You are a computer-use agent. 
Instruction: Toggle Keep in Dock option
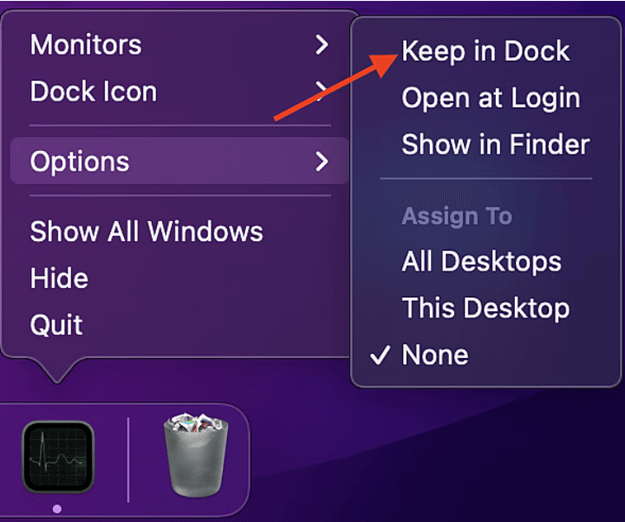click(x=485, y=51)
